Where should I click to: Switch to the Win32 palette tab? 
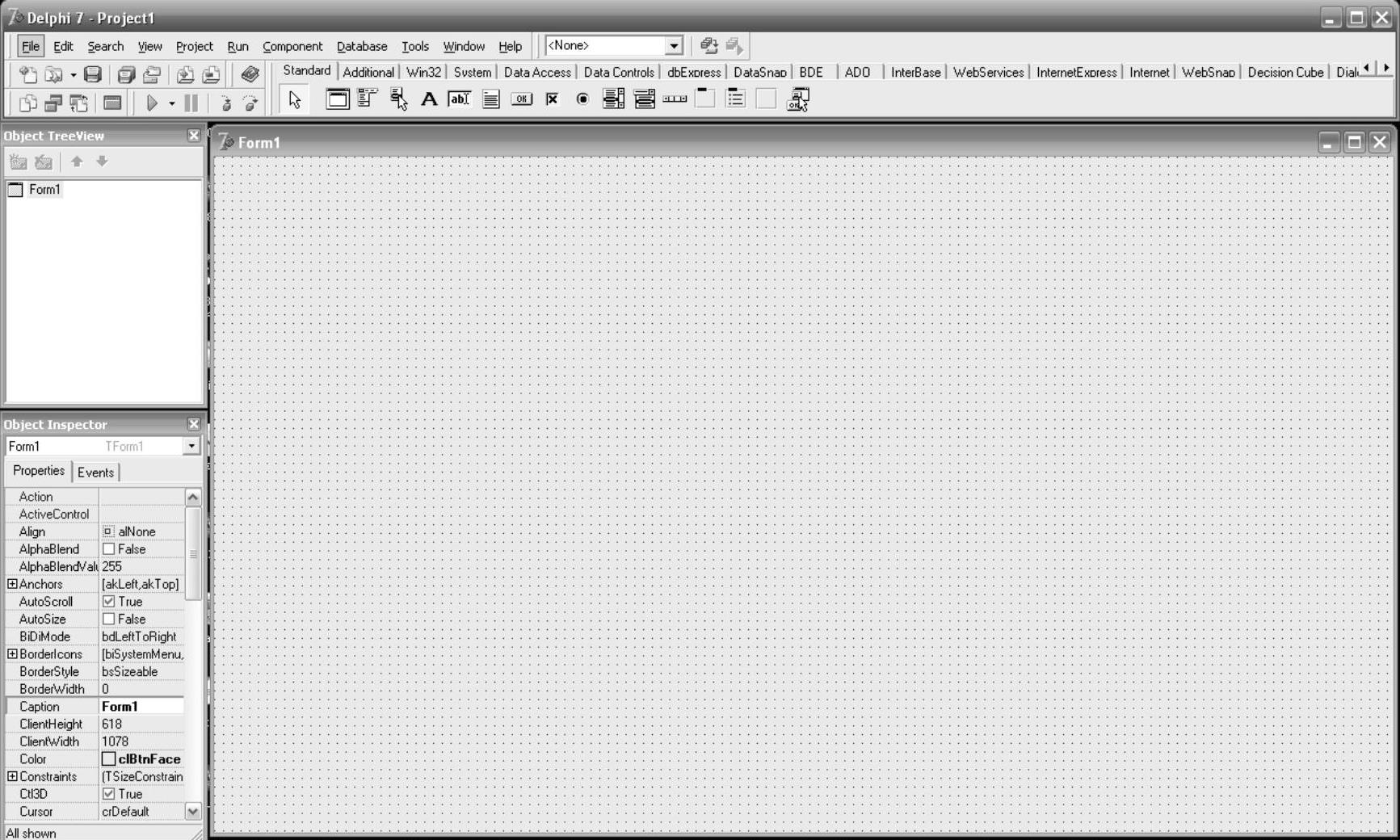(423, 72)
